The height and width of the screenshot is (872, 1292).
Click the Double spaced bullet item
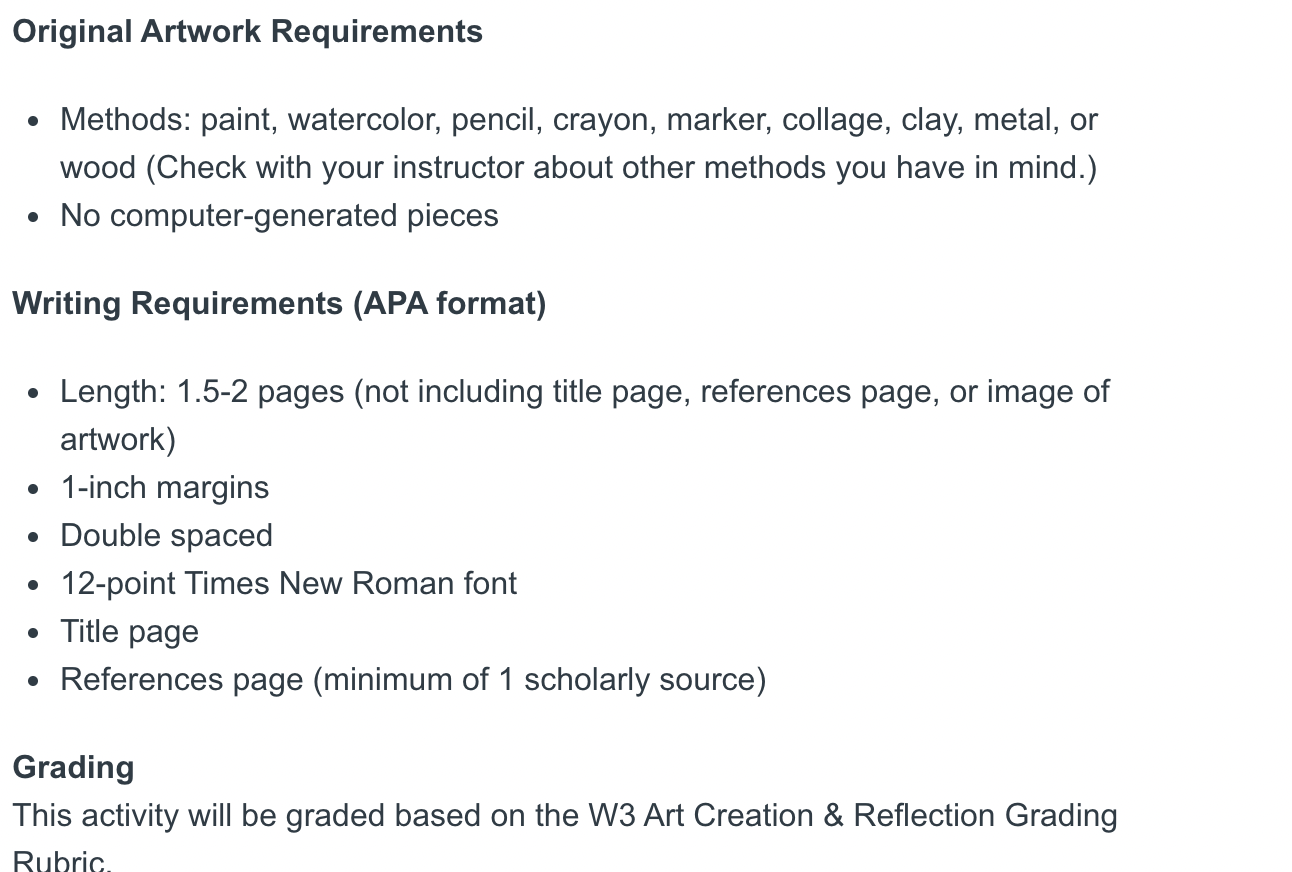tap(166, 536)
